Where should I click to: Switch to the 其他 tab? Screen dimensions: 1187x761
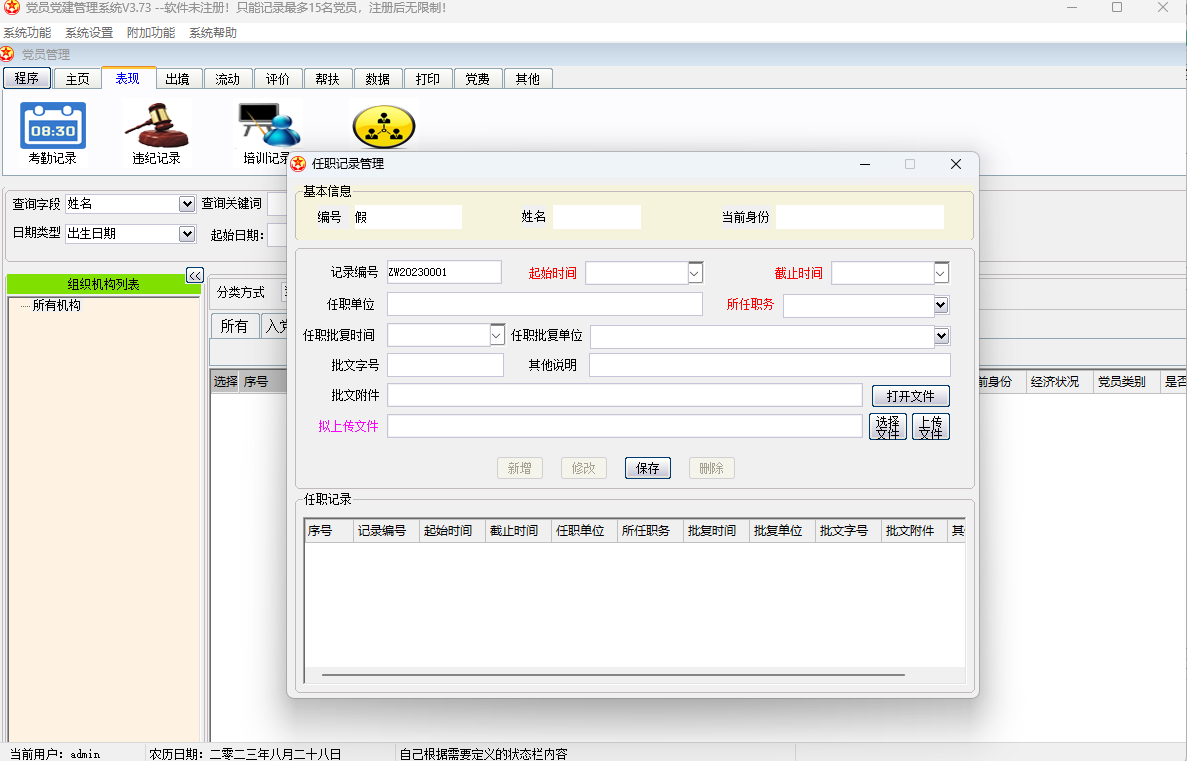527,79
